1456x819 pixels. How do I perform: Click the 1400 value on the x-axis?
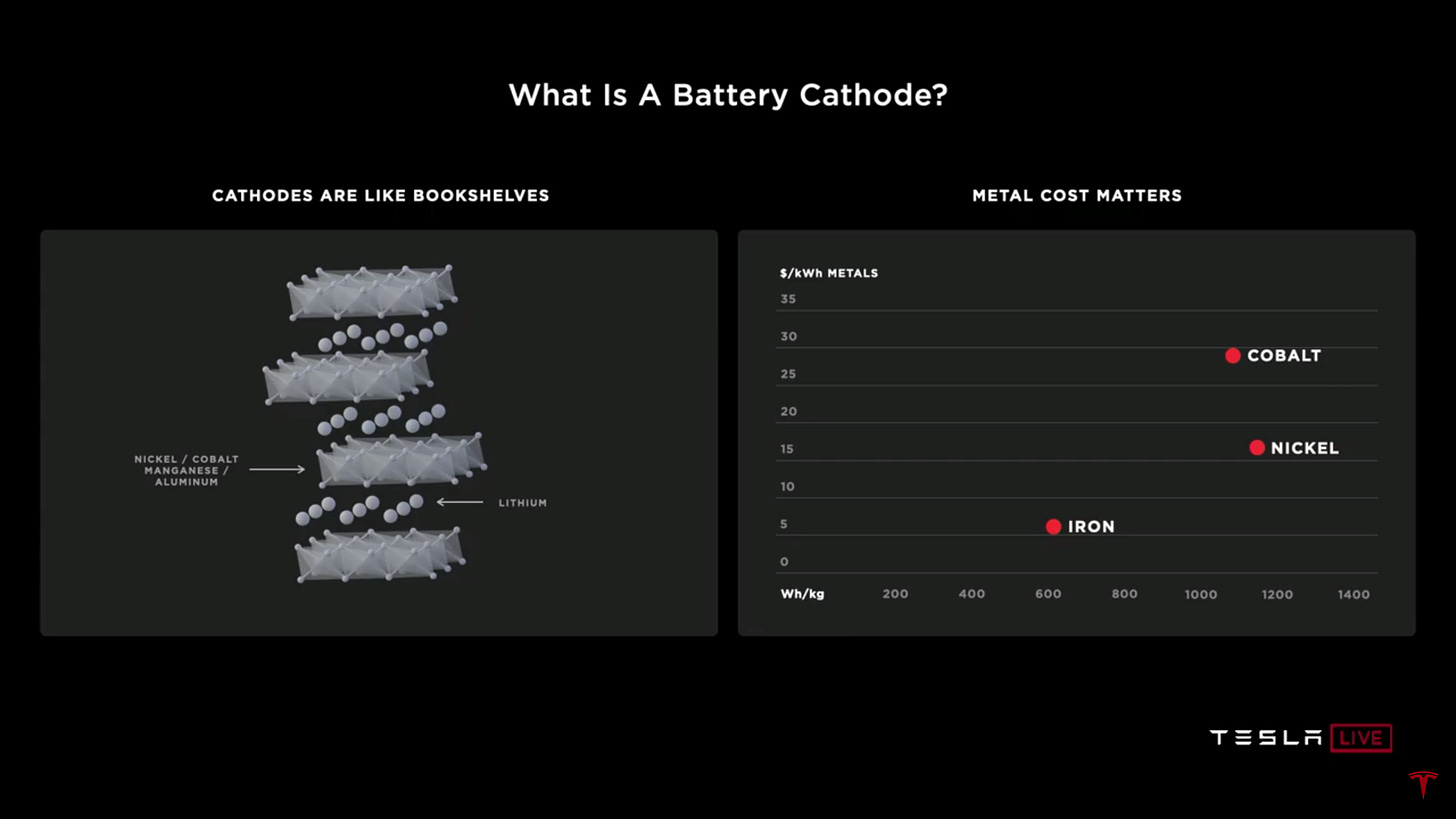1353,594
